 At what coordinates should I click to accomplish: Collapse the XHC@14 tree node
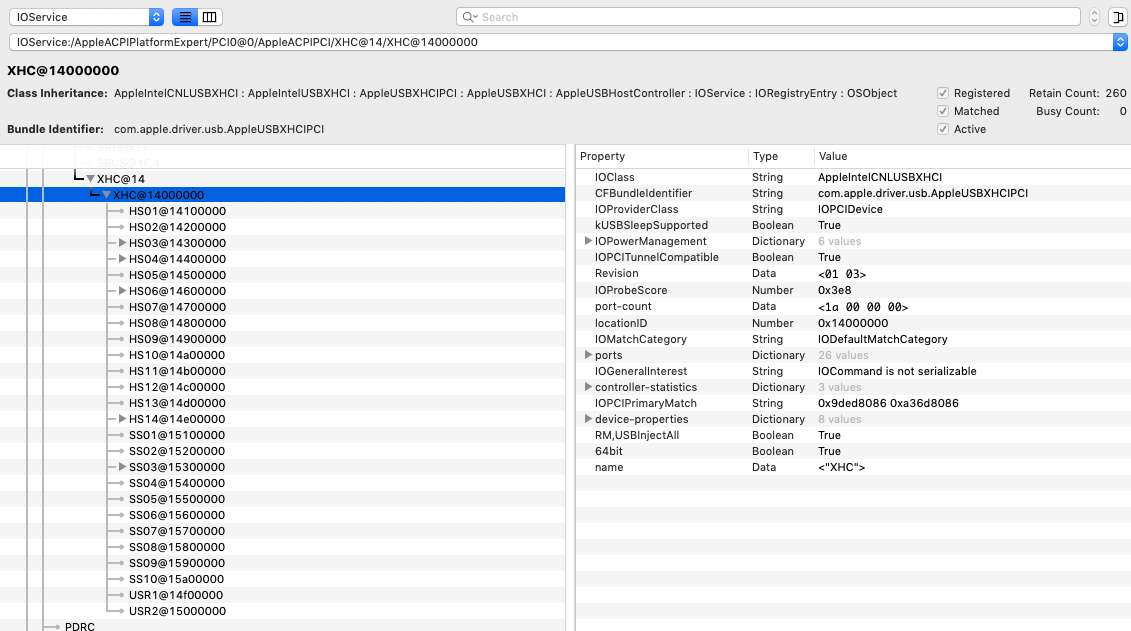click(x=90, y=179)
